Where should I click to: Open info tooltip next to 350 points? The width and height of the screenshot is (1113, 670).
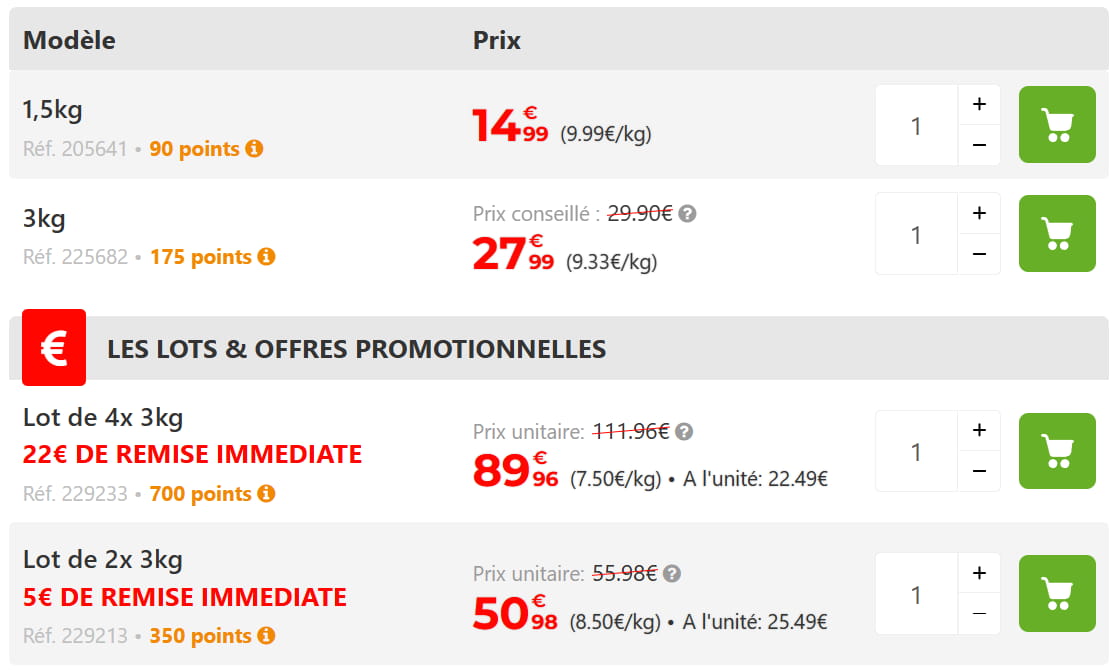pyautogui.click(x=264, y=635)
